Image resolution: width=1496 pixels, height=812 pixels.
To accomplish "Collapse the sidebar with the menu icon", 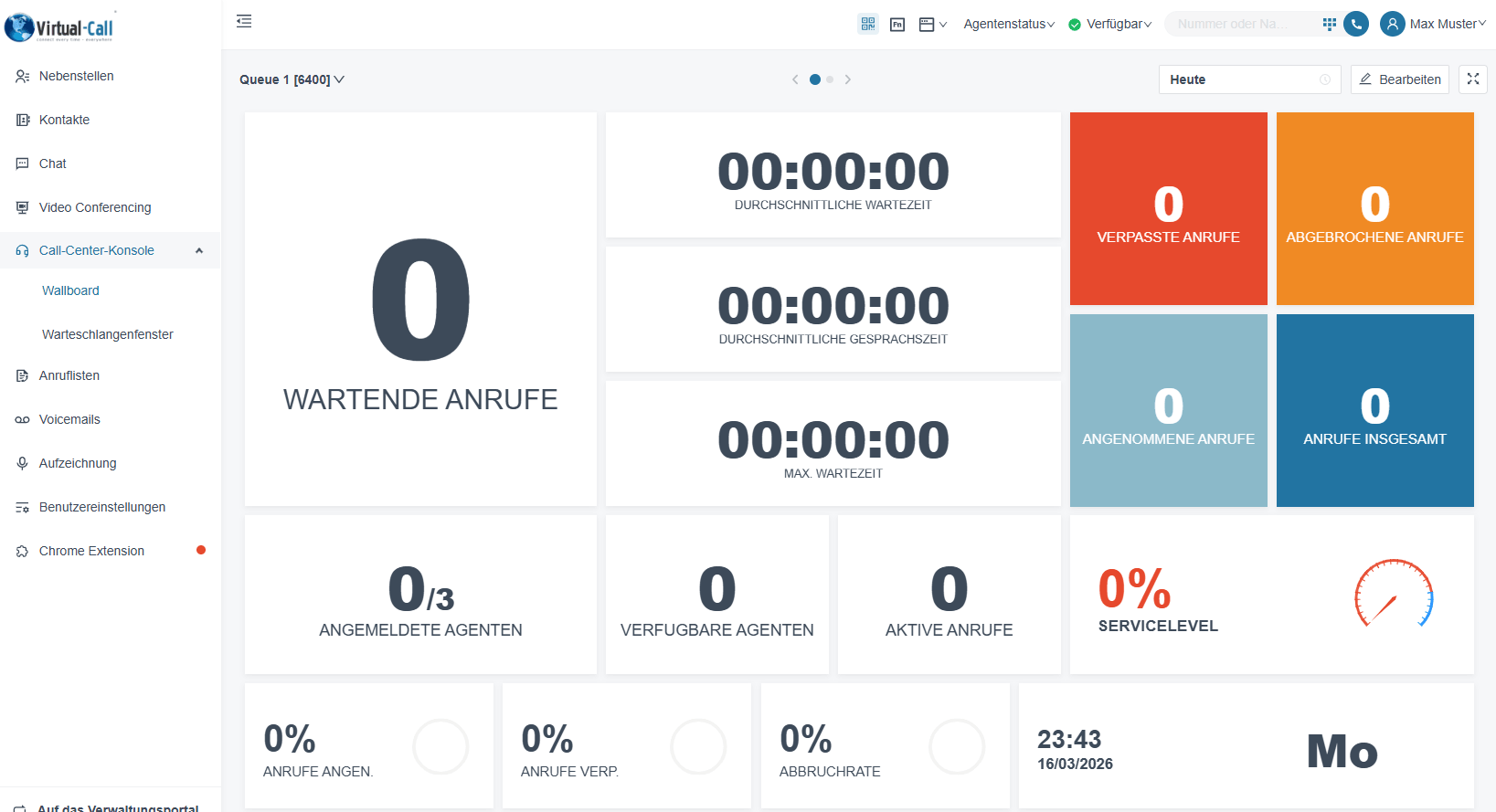I will [x=244, y=21].
